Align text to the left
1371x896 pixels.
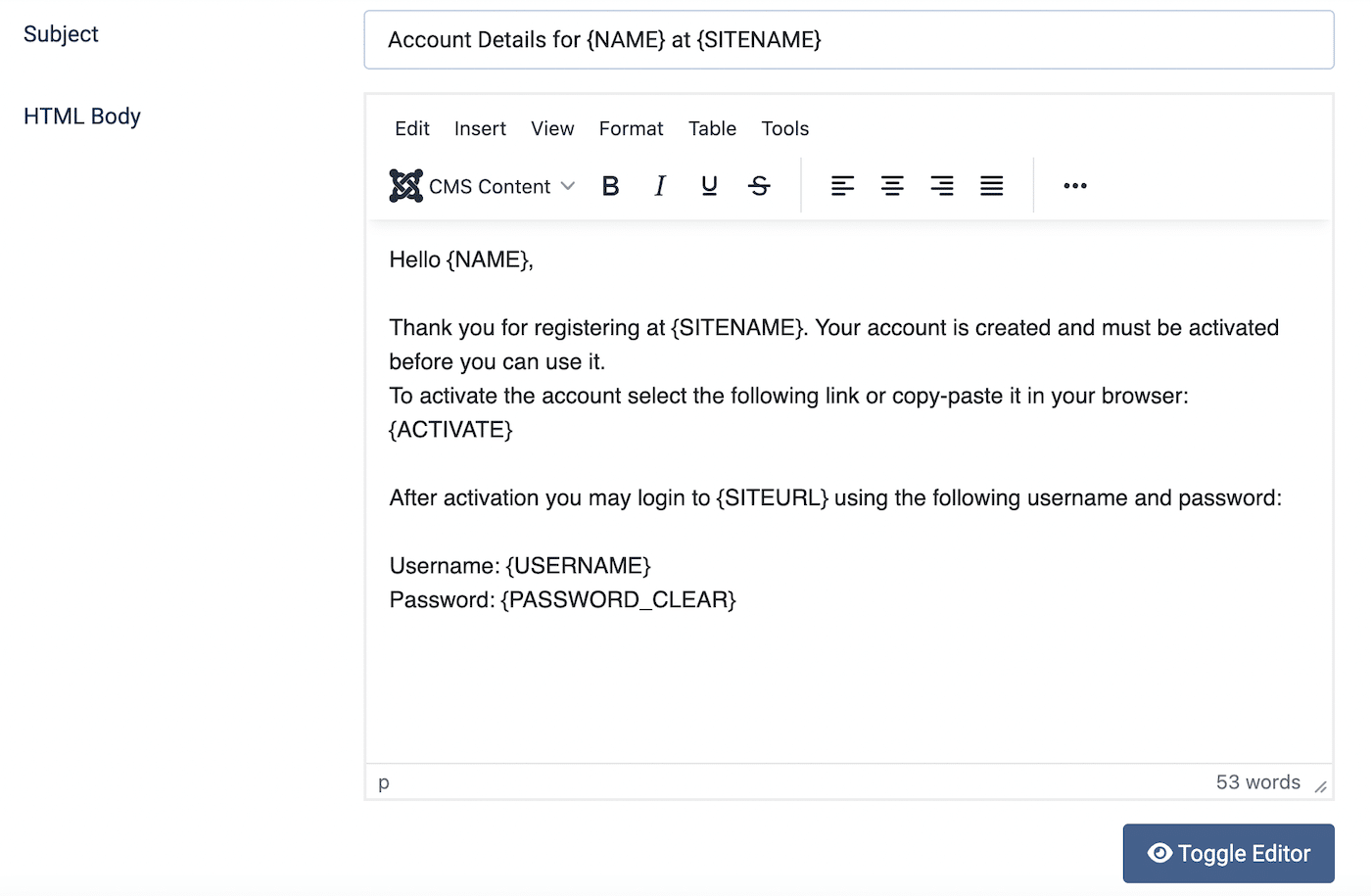click(842, 185)
